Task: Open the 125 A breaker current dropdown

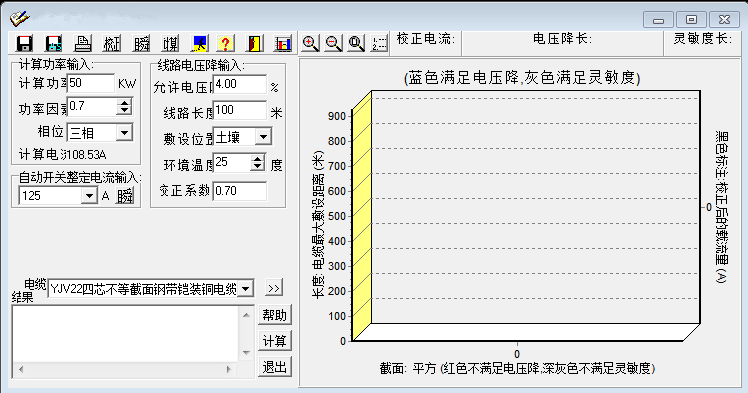Action: [x=89, y=196]
